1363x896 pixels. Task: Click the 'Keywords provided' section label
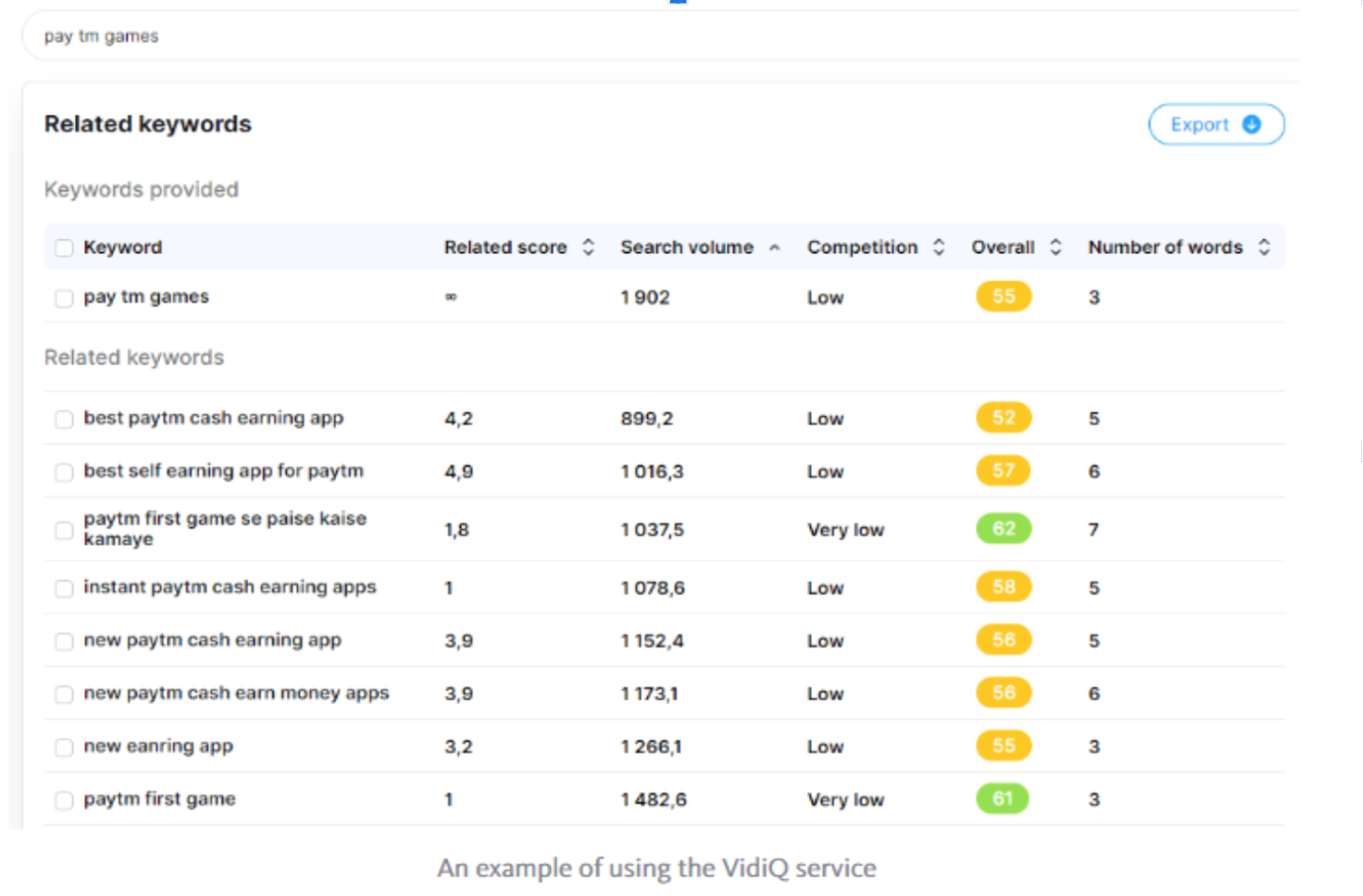[x=141, y=189]
